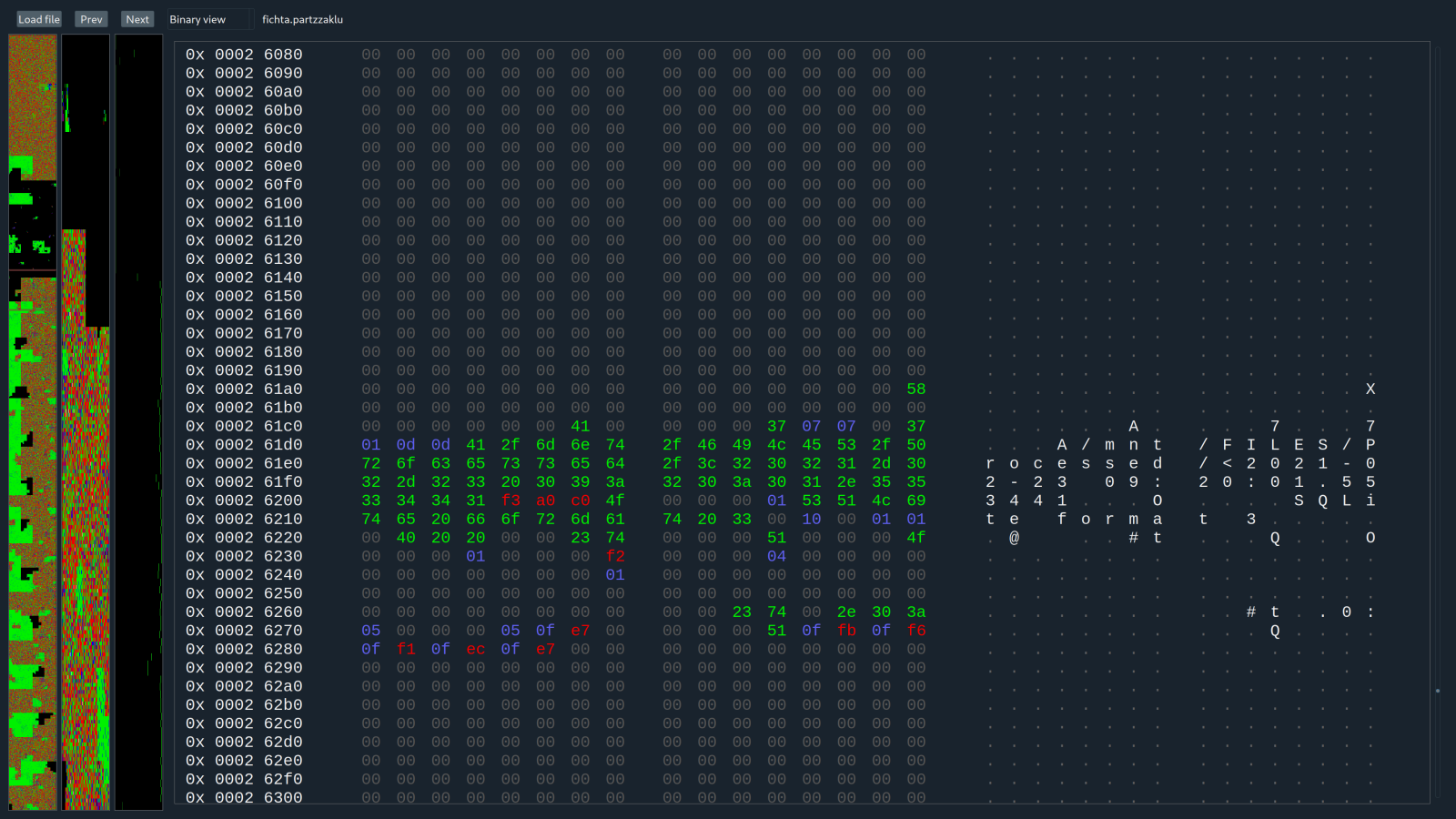Select green byte 58 in row 61a0

pos(915,389)
